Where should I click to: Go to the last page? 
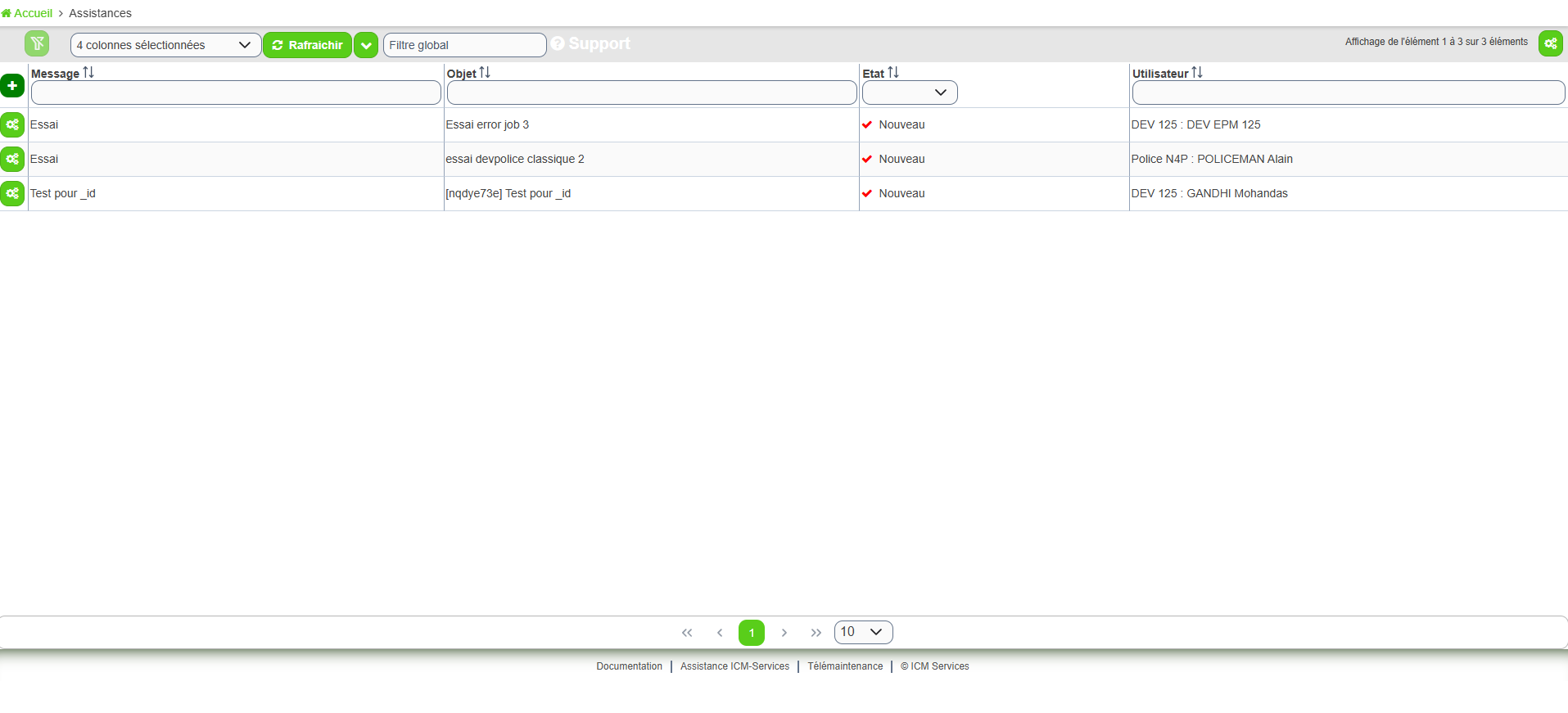point(816,633)
